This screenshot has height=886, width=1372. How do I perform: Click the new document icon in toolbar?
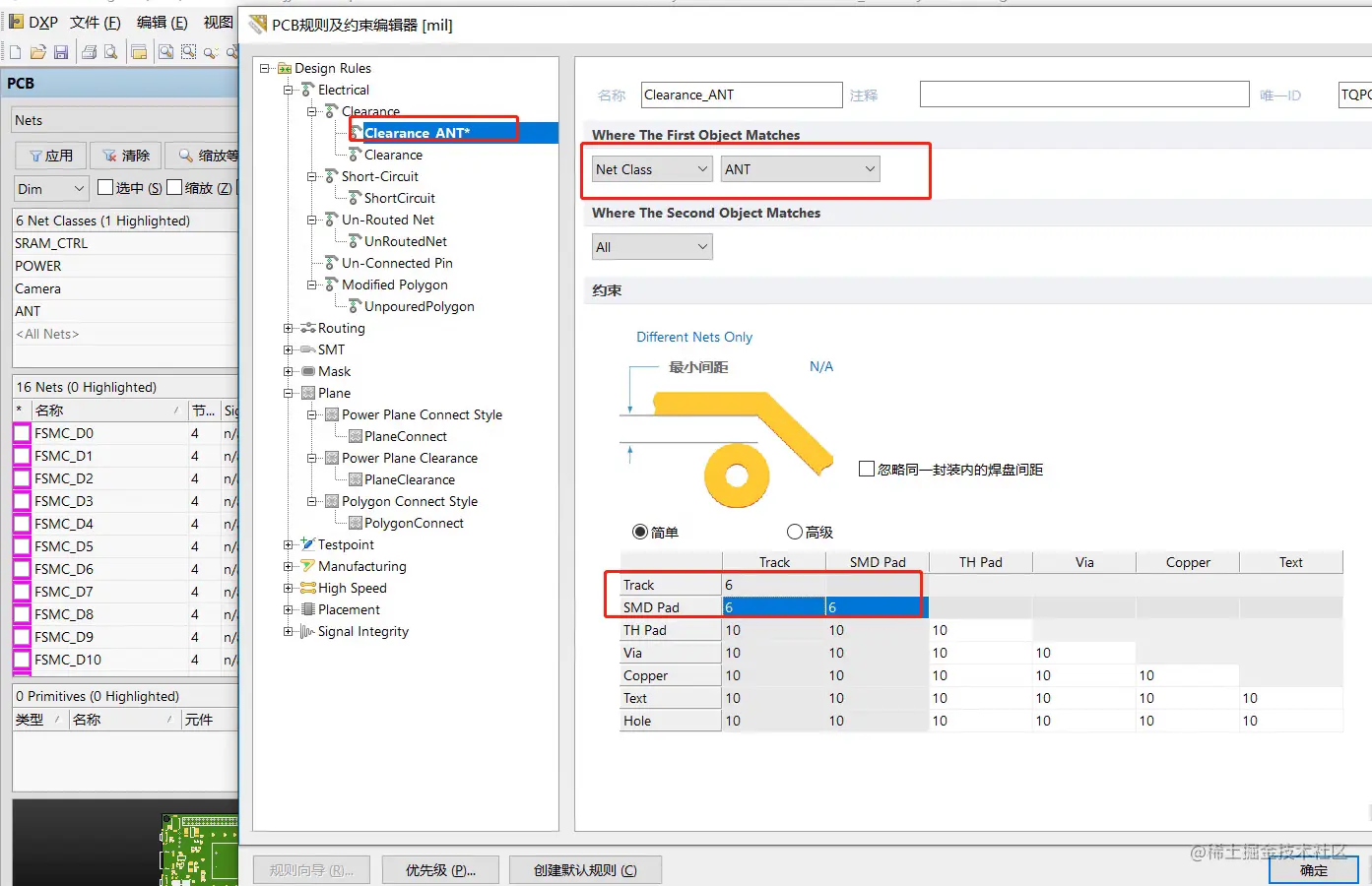point(15,52)
